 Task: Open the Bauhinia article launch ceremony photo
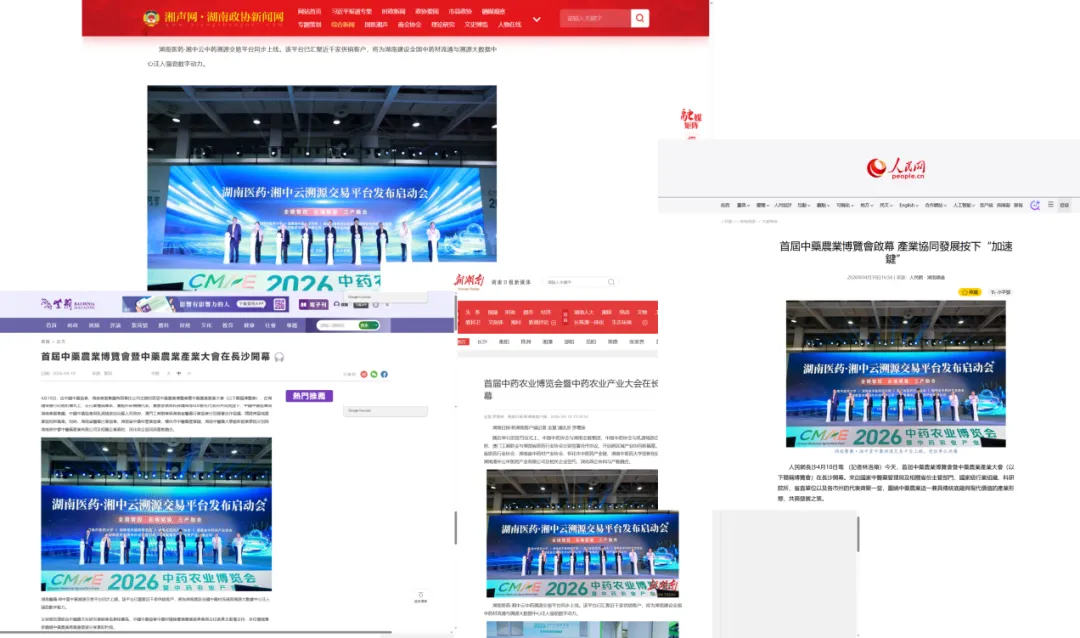(x=156, y=514)
